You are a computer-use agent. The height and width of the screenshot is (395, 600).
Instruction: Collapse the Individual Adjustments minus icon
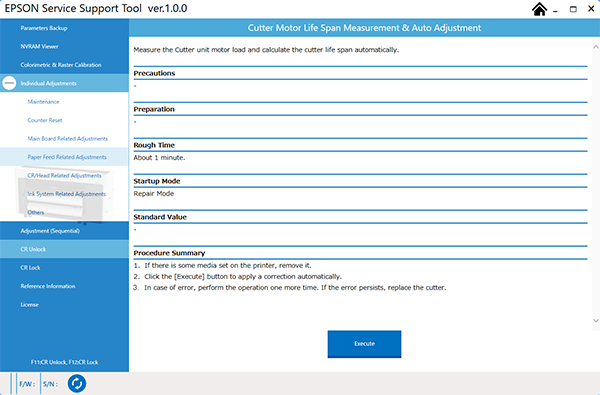point(9,83)
